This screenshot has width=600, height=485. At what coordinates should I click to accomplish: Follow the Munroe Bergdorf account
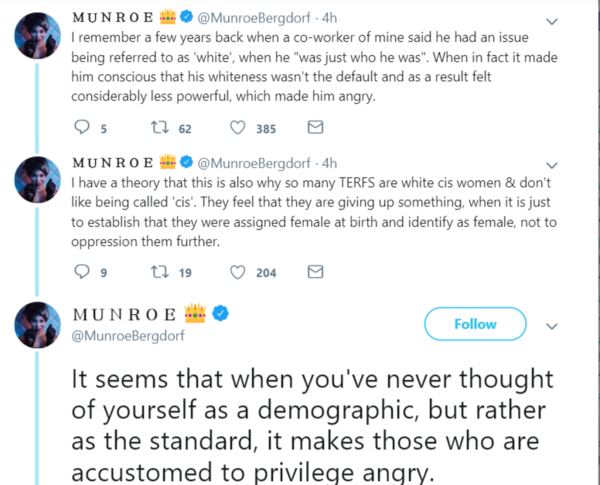click(x=475, y=324)
